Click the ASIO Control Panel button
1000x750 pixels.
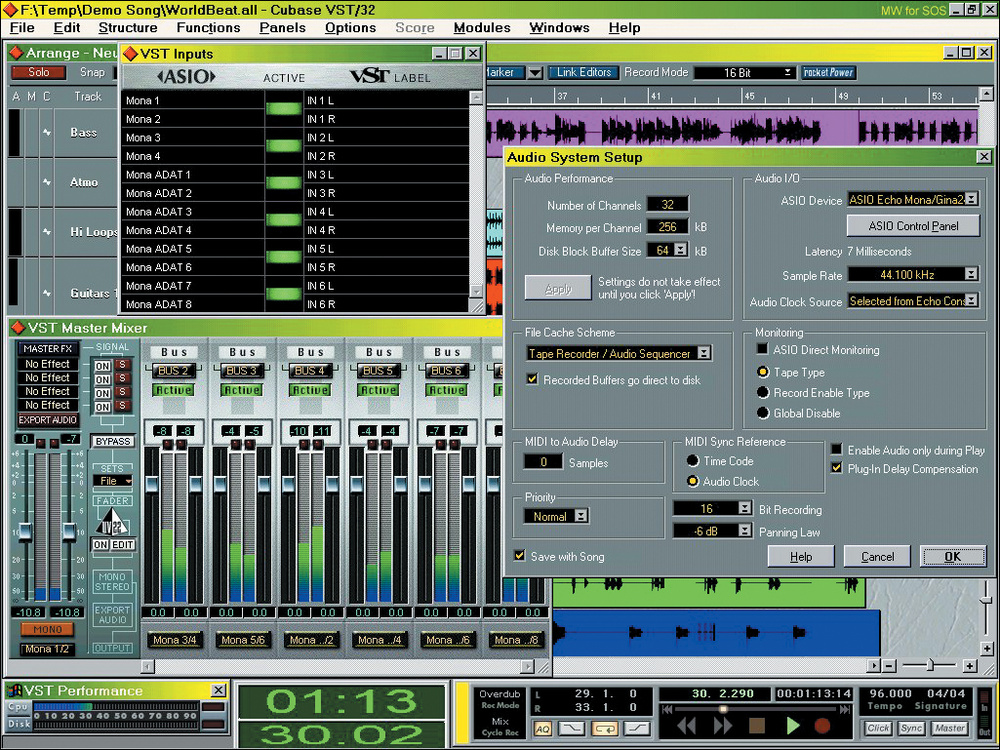[x=913, y=226]
